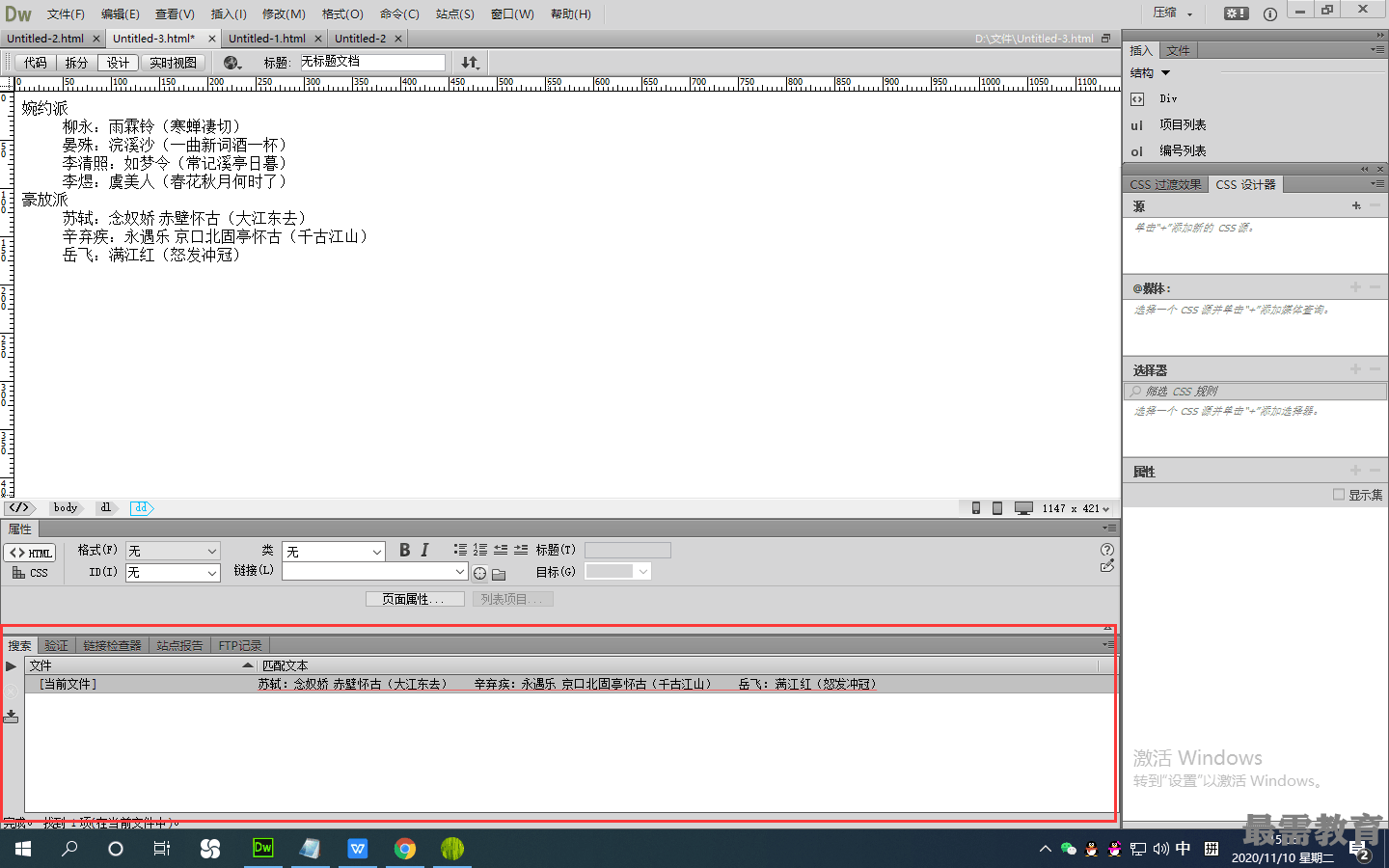The width and height of the screenshot is (1389, 868).
Task: Click the 列表项目... button
Action: tap(512, 599)
